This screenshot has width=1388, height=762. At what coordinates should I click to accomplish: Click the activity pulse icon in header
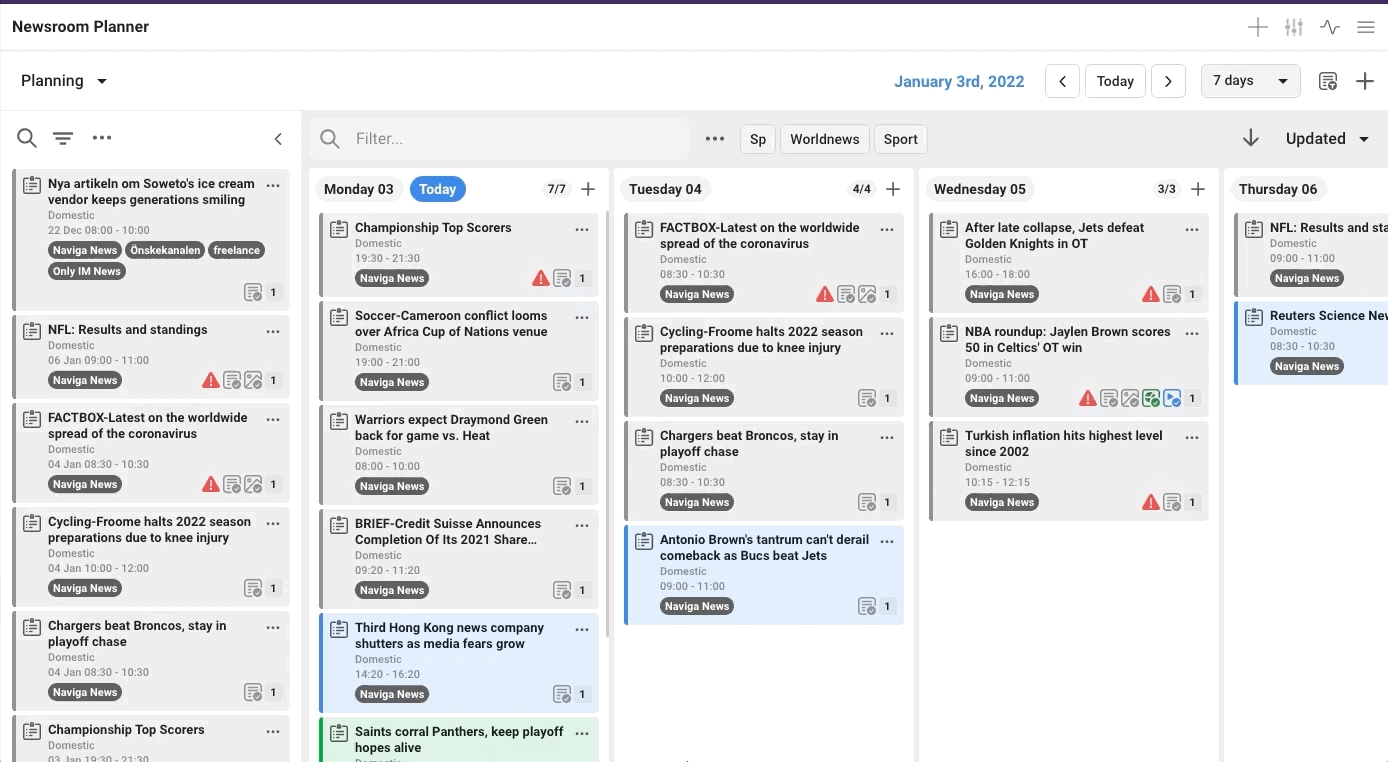tap(1329, 27)
